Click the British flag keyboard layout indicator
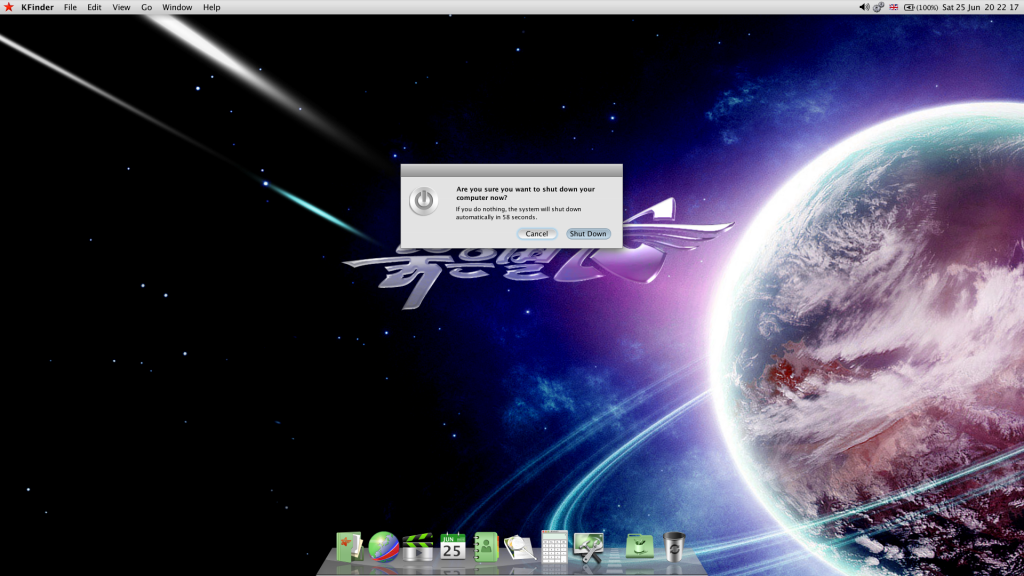This screenshot has width=1024, height=576. (x=896, y=7)
